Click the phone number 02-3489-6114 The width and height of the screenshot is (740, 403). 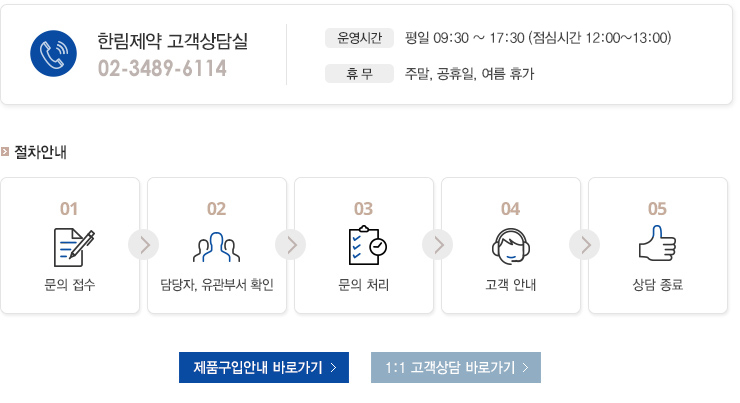(x=162, y=68)
